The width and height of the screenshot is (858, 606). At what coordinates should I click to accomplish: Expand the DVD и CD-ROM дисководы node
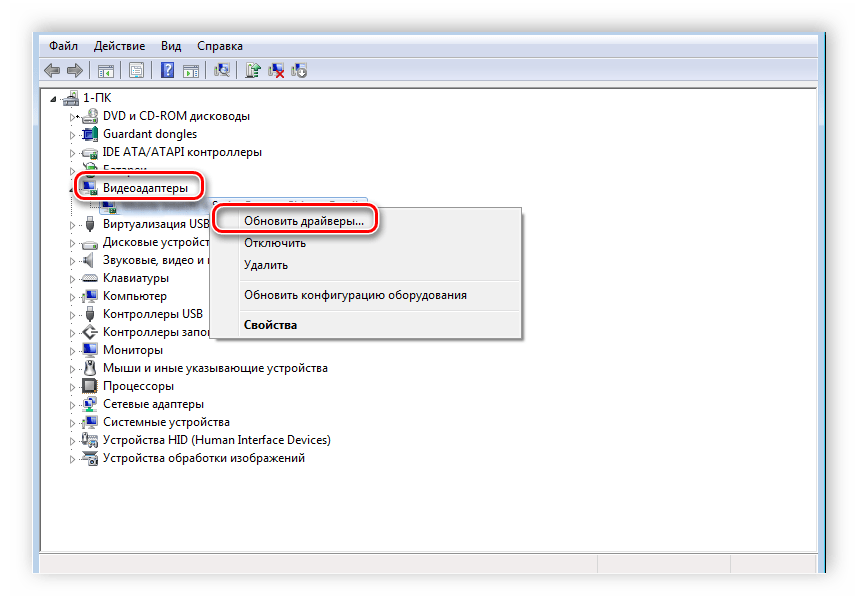[x=72, y=116]
